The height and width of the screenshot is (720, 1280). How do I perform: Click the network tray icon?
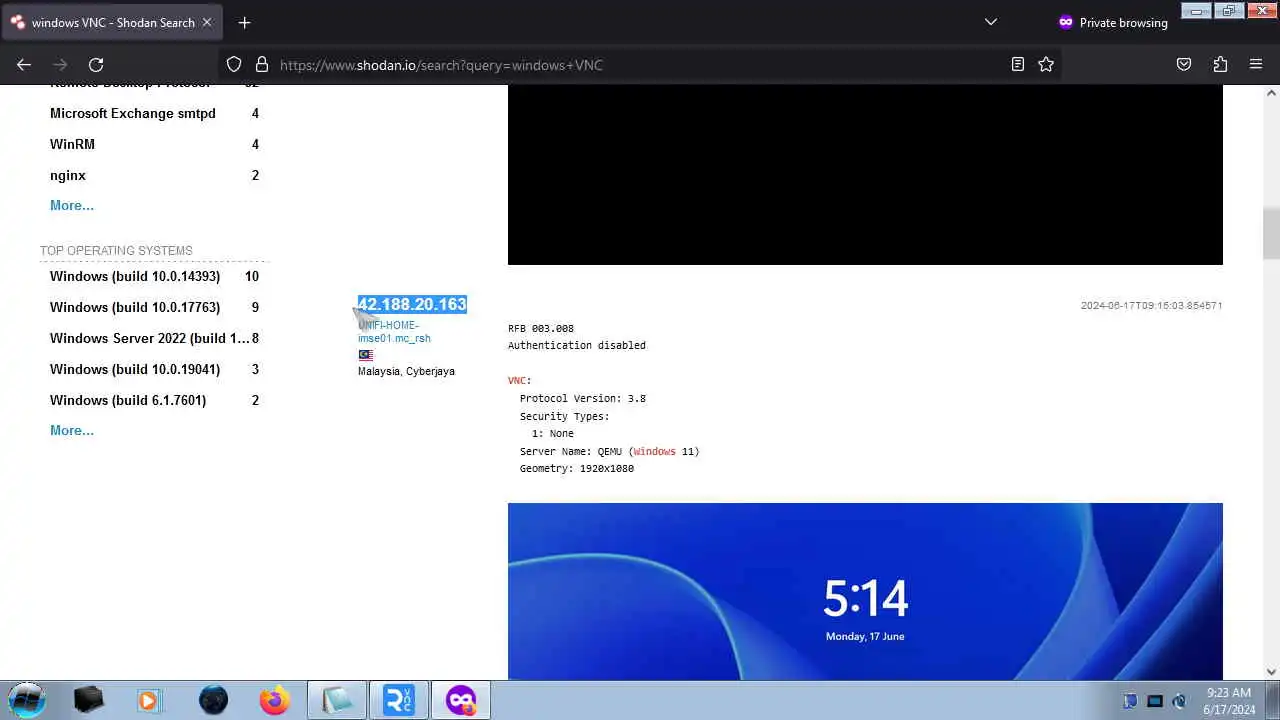(x=1155, y=701)
